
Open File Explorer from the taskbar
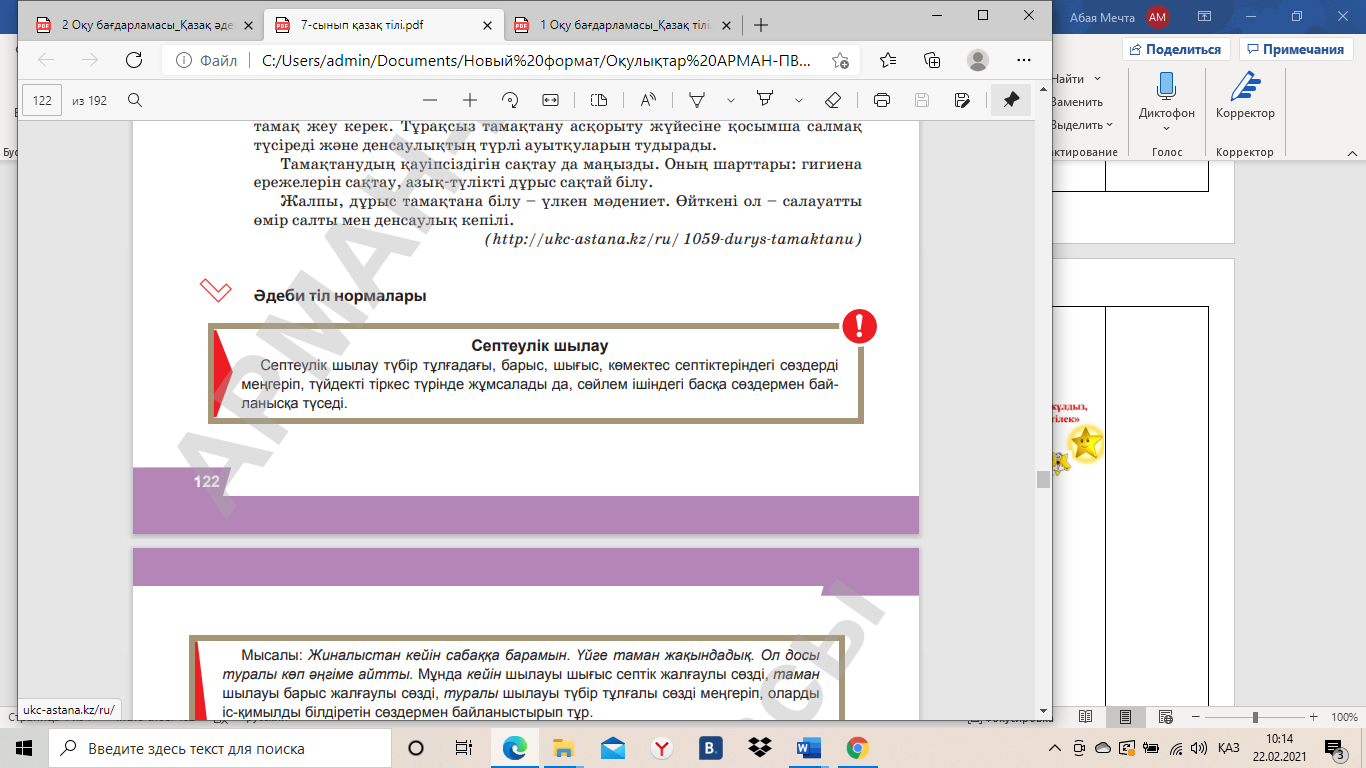(x=563, y=748)
